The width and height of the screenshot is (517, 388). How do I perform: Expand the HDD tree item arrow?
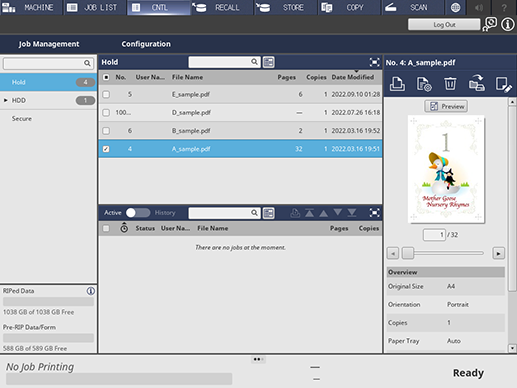[x=6, y=100]
